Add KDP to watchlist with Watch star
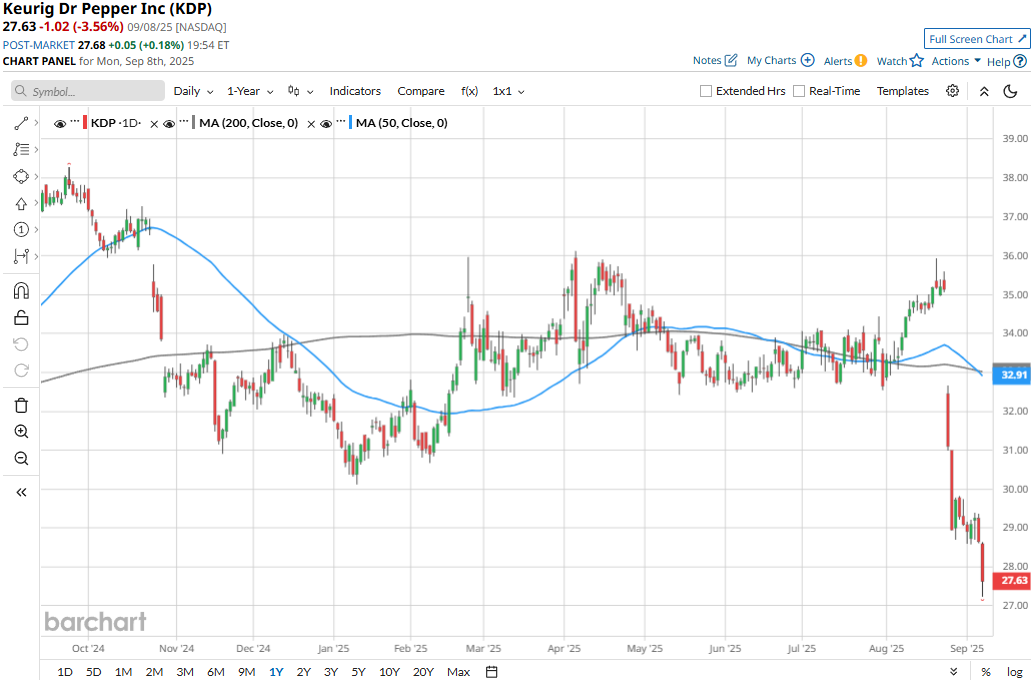Viewport: 1032px width, 680px height. [x=900, y=61]
